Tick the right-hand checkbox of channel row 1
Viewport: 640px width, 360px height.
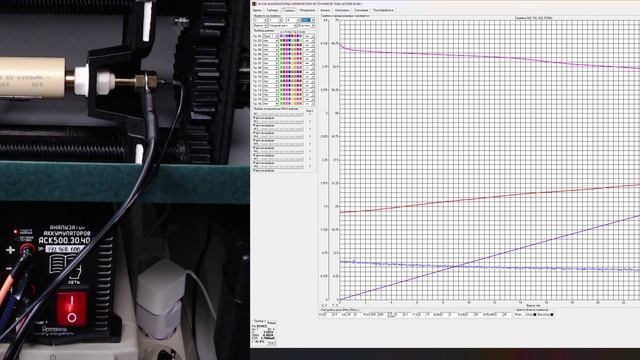(310, 114)
